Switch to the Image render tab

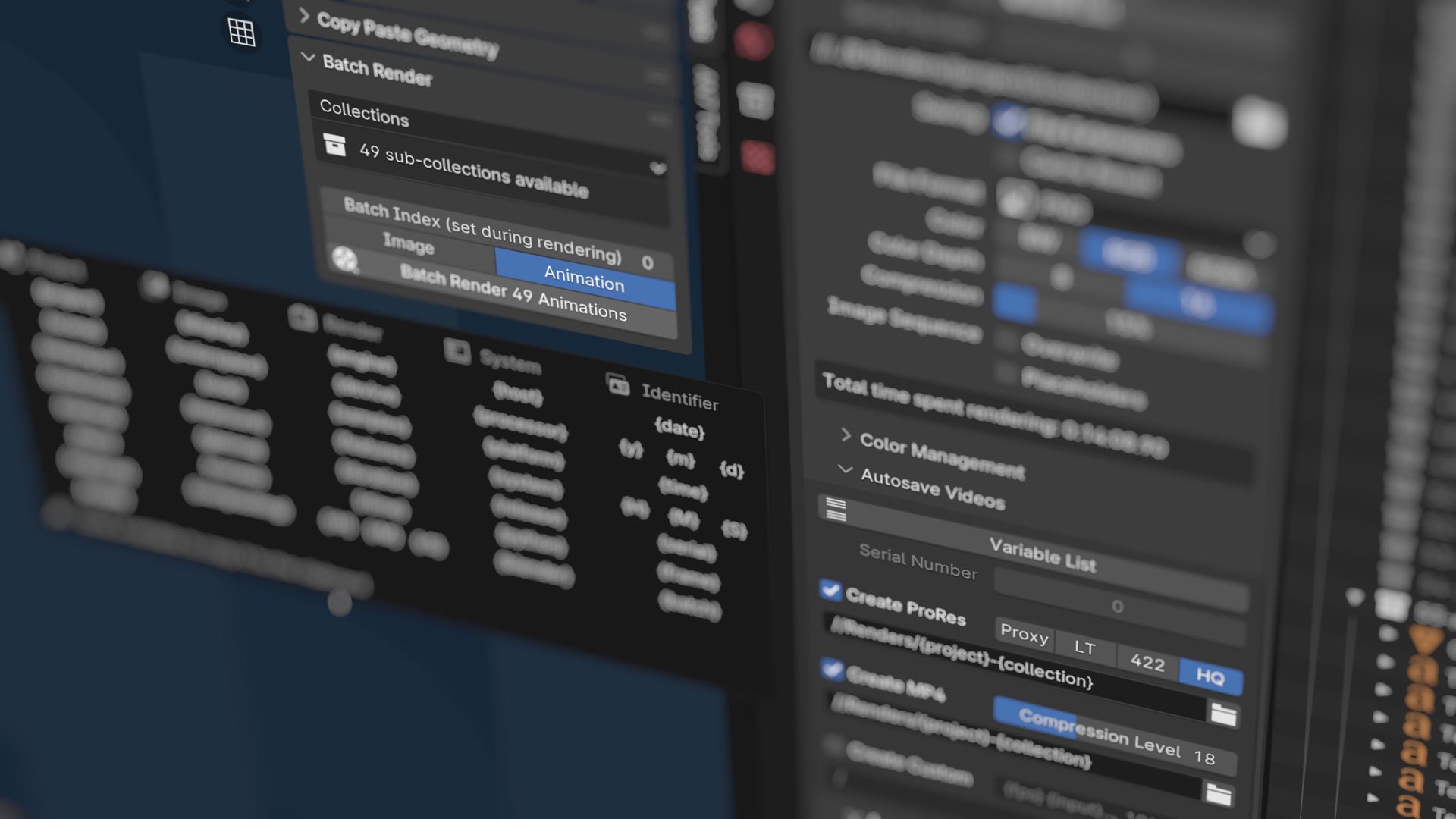[x=409, y=243]
